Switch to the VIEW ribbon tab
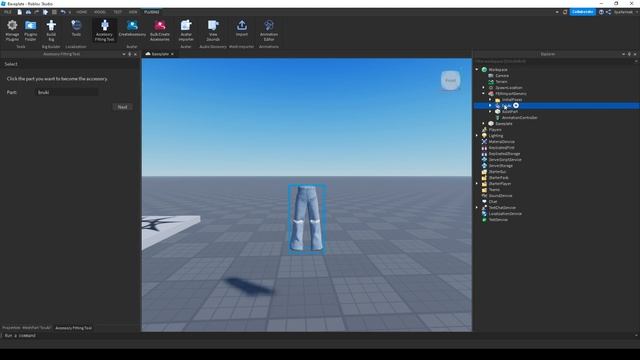Viewport: 640px width, 360px height. click(133, 12)
